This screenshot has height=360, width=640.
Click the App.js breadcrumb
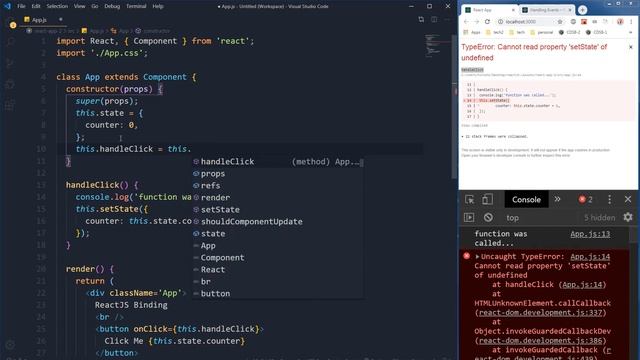click(93, 31)
